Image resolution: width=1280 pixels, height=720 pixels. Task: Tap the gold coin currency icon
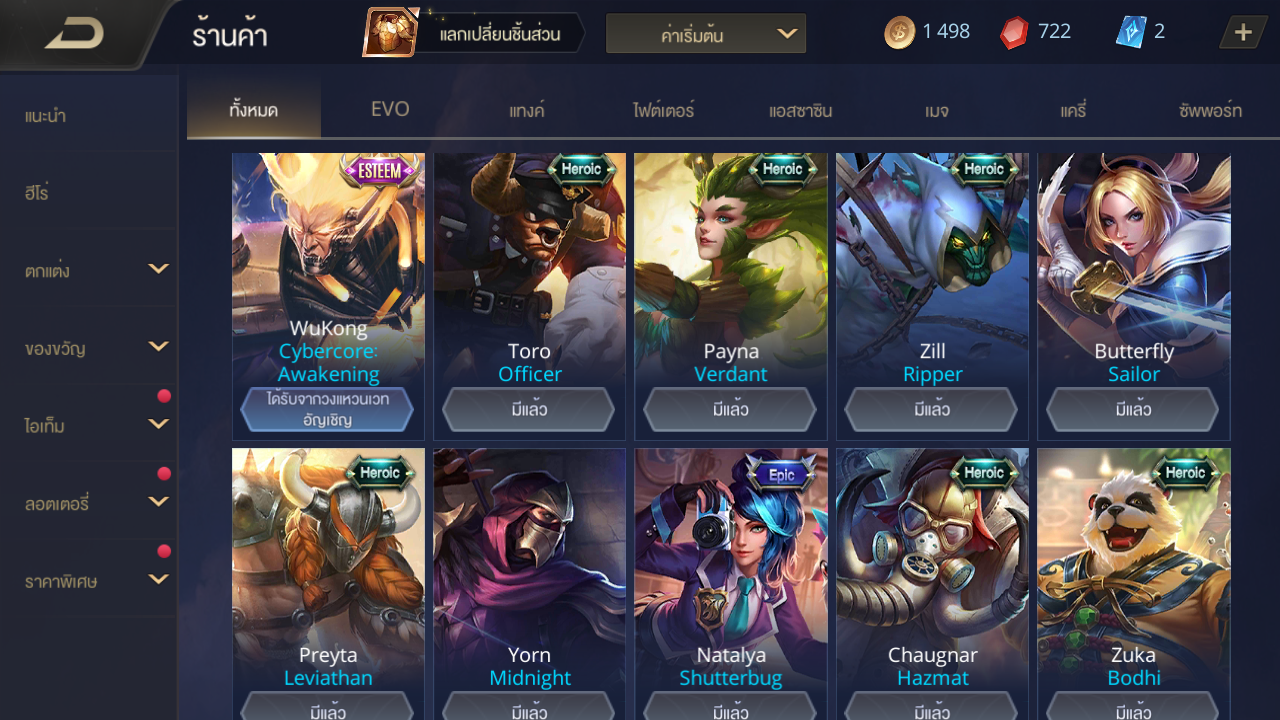(899, 33)
